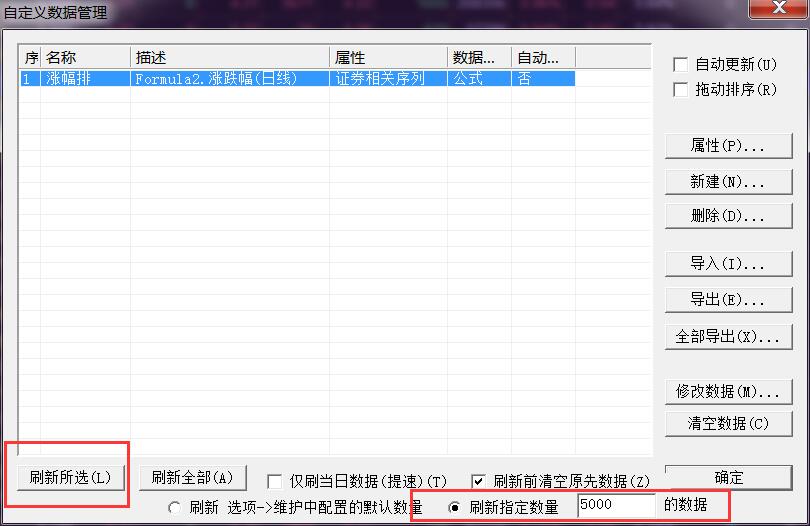Check the 自动更新(U) checkbox
Viewport: 810px width, 526px height.
680,65
